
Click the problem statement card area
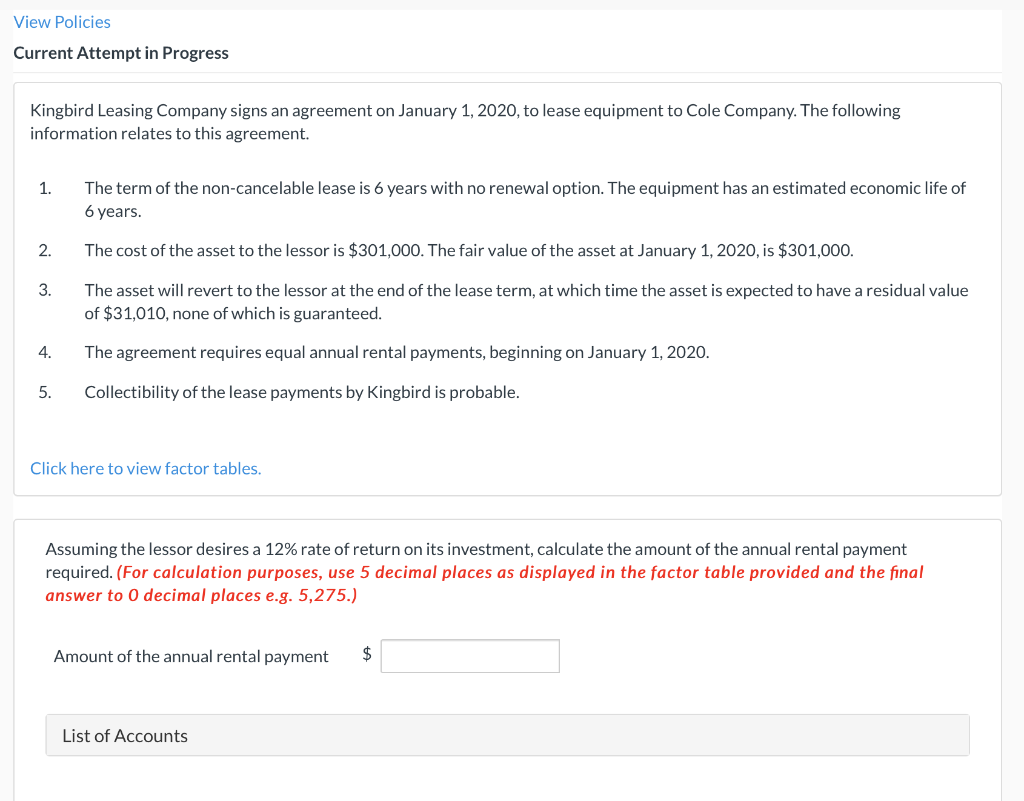pos(507,288)
